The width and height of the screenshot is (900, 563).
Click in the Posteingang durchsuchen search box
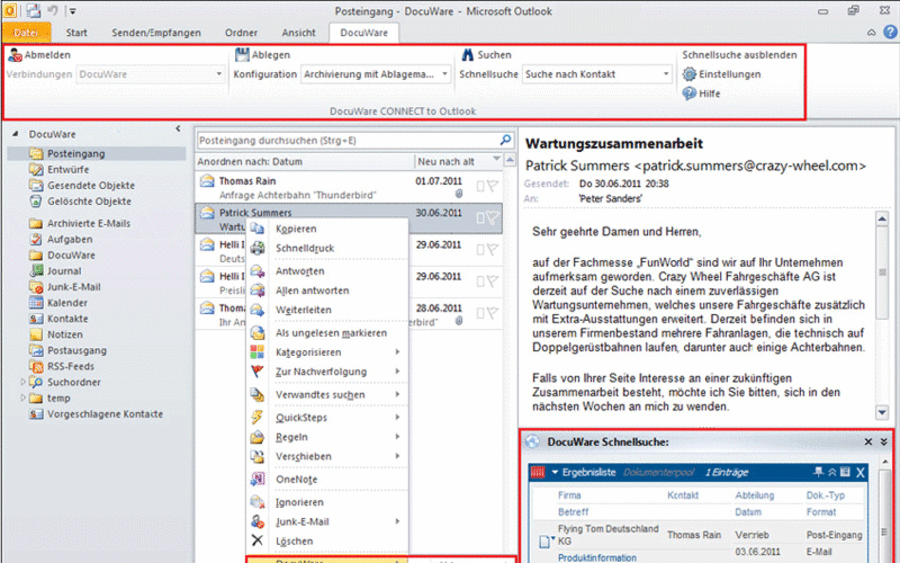(347, 140)
